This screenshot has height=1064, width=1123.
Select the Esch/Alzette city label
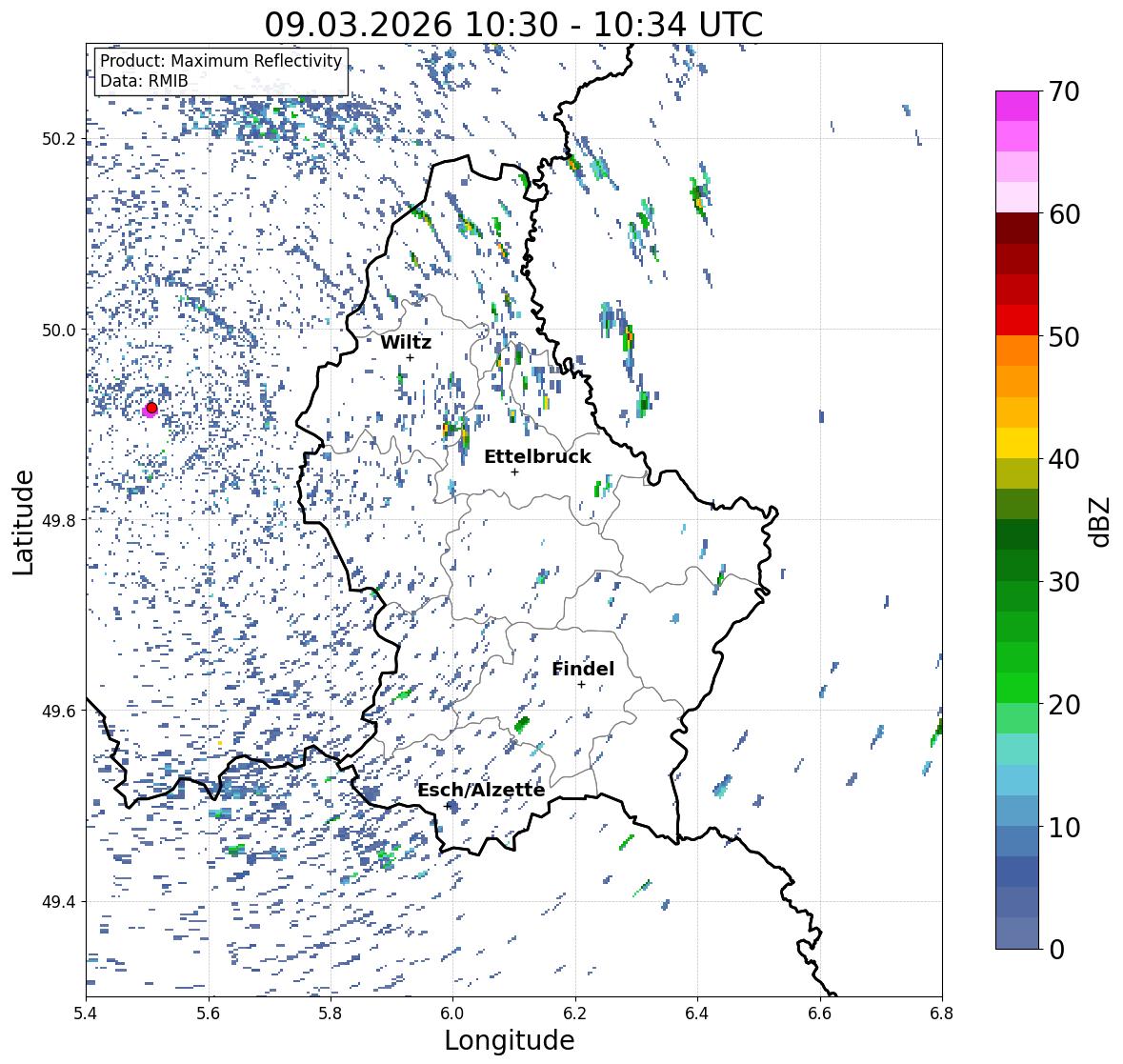coord(481,790)
